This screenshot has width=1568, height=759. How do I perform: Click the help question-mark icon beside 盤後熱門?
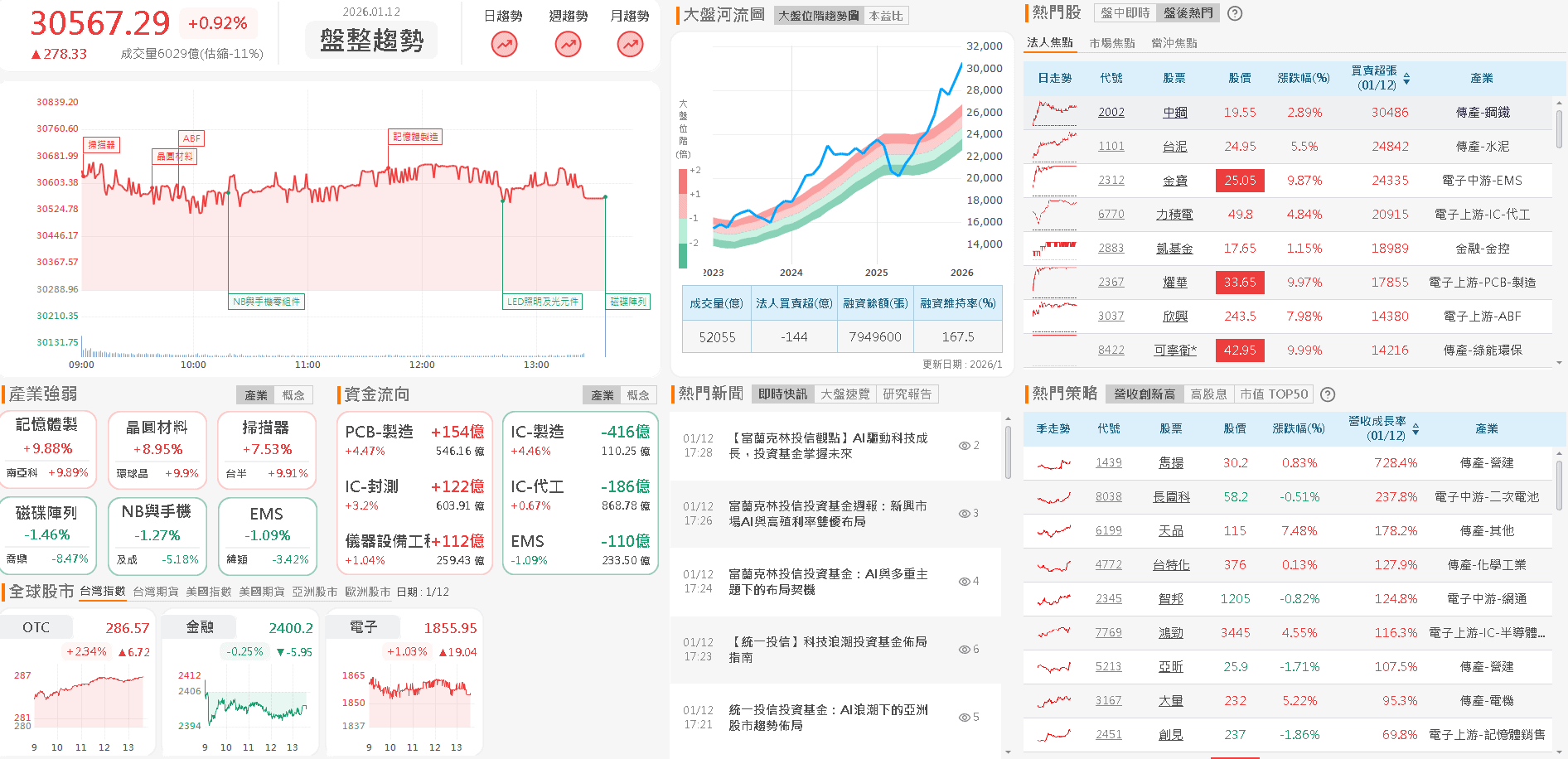click(x=1234, y=13)
